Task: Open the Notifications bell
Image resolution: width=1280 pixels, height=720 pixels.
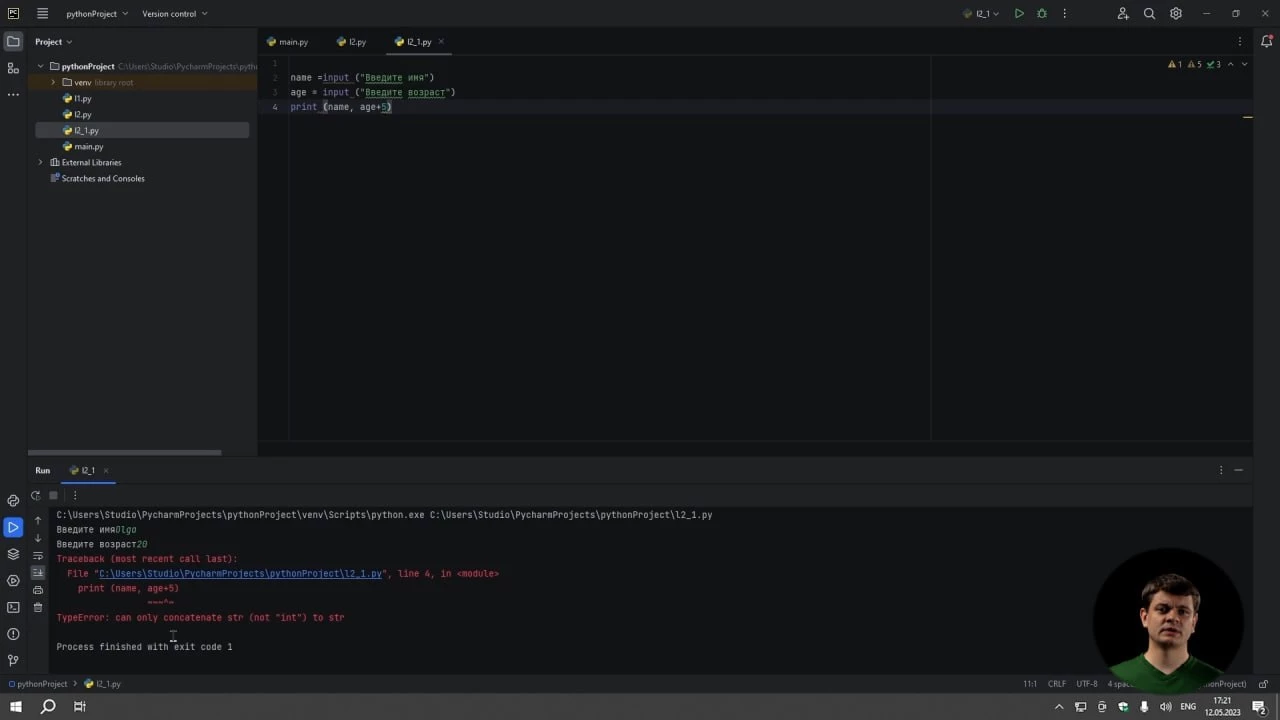Action: click(1266, 41)
